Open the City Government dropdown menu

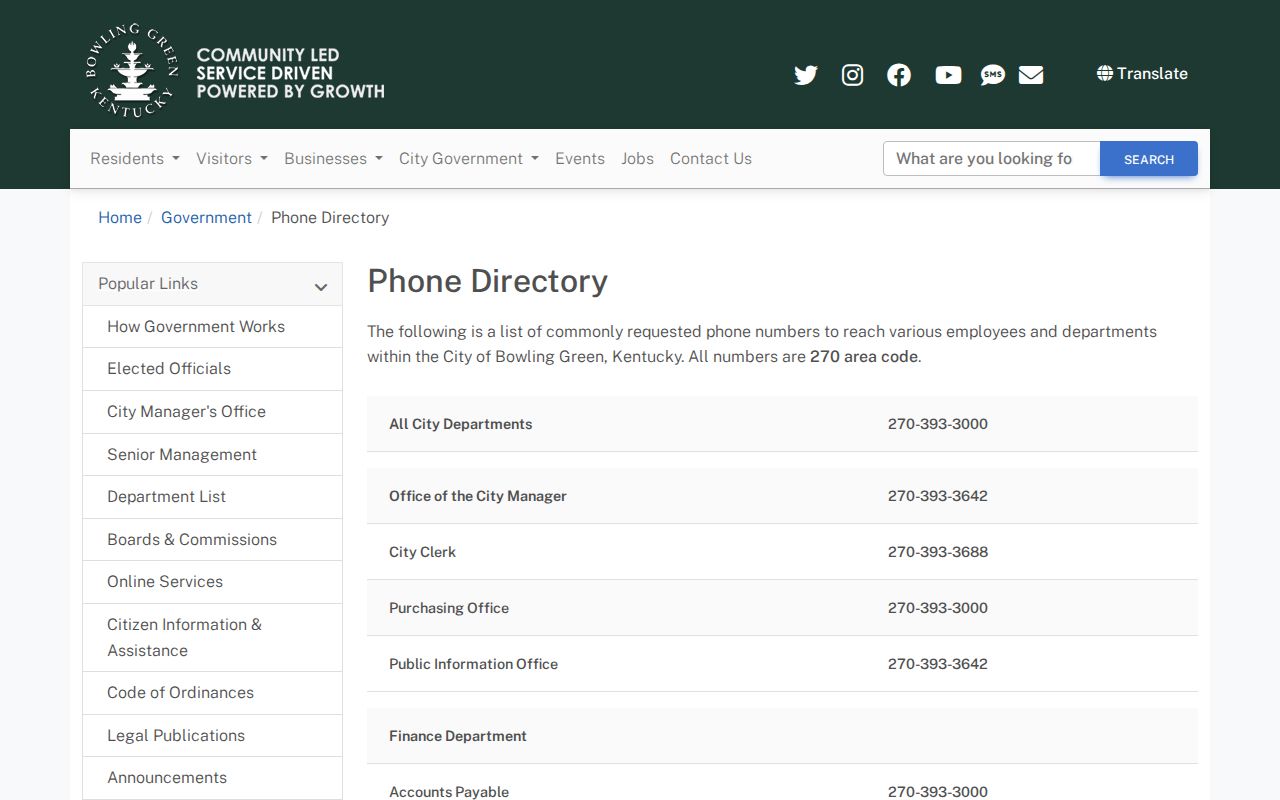click(x=469, y=158)
